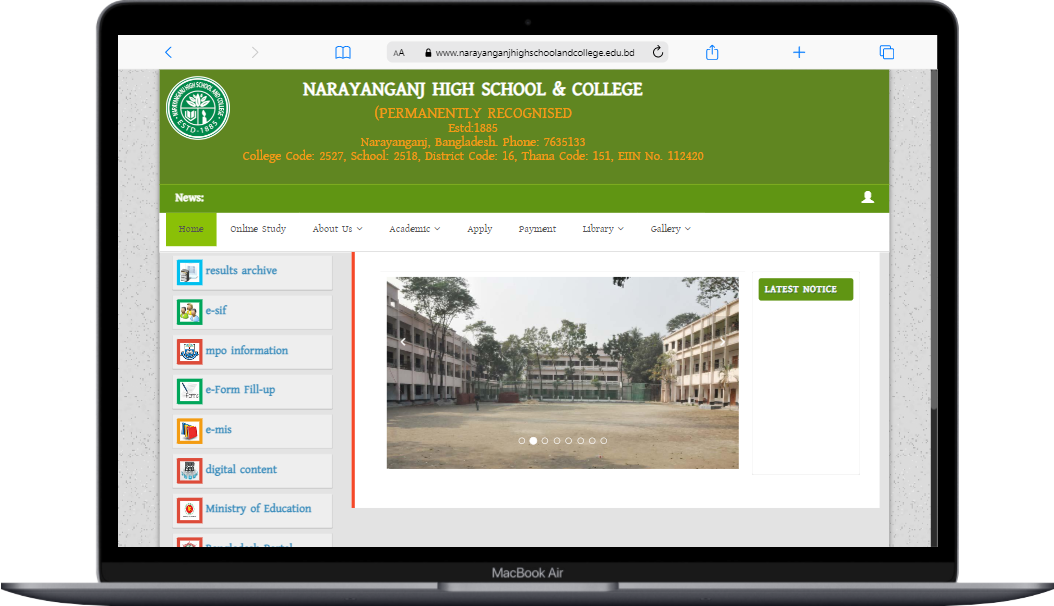Switch to the Home tab
1054x606 pixels.
pyautogui.click(x=190, y=229)
